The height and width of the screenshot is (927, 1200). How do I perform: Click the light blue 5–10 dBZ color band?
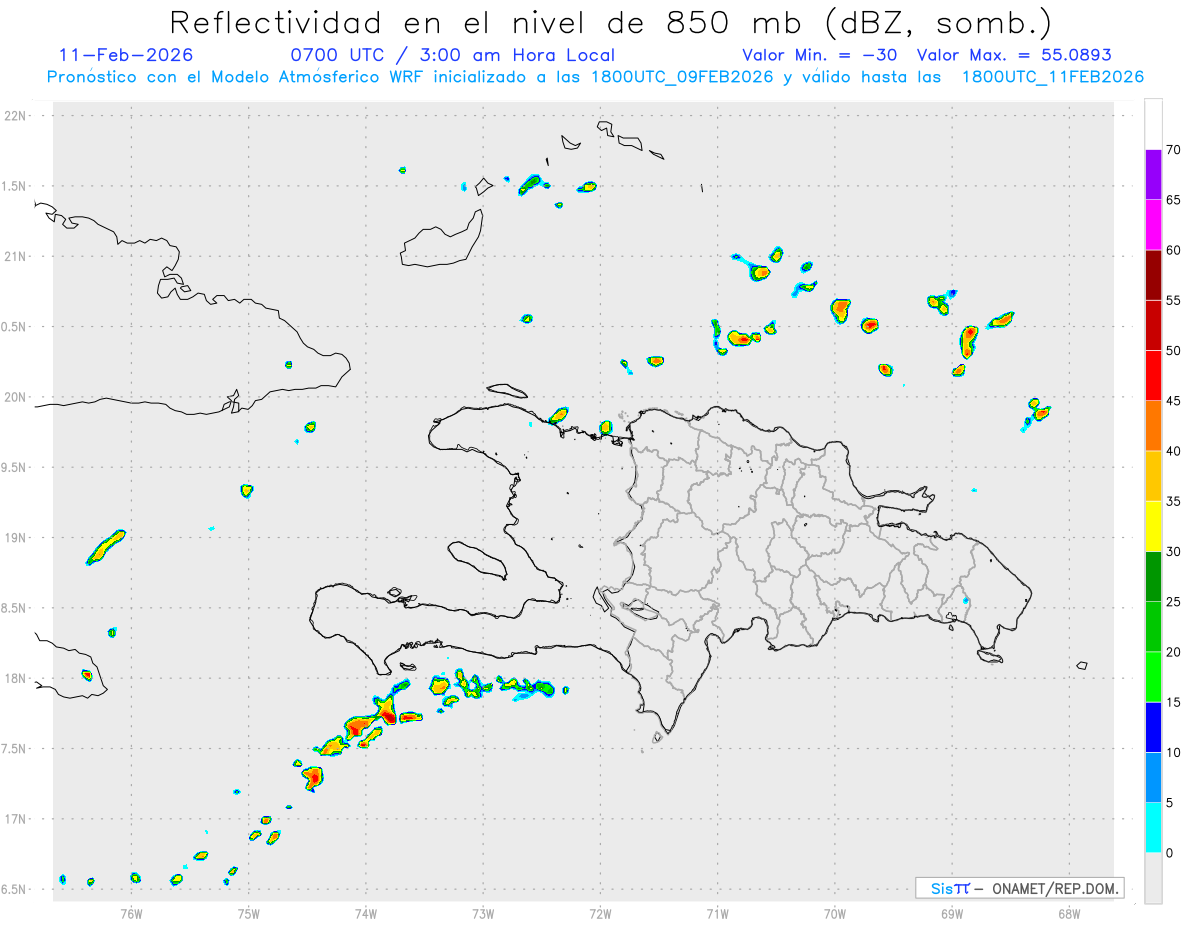(x=1153, y=777)
